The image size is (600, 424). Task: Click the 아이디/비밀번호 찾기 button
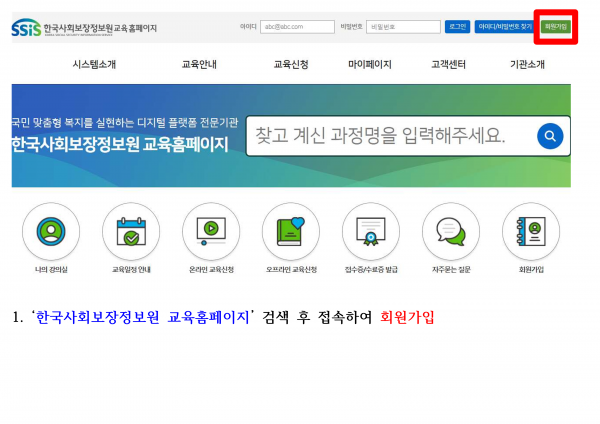pos(505,26)
